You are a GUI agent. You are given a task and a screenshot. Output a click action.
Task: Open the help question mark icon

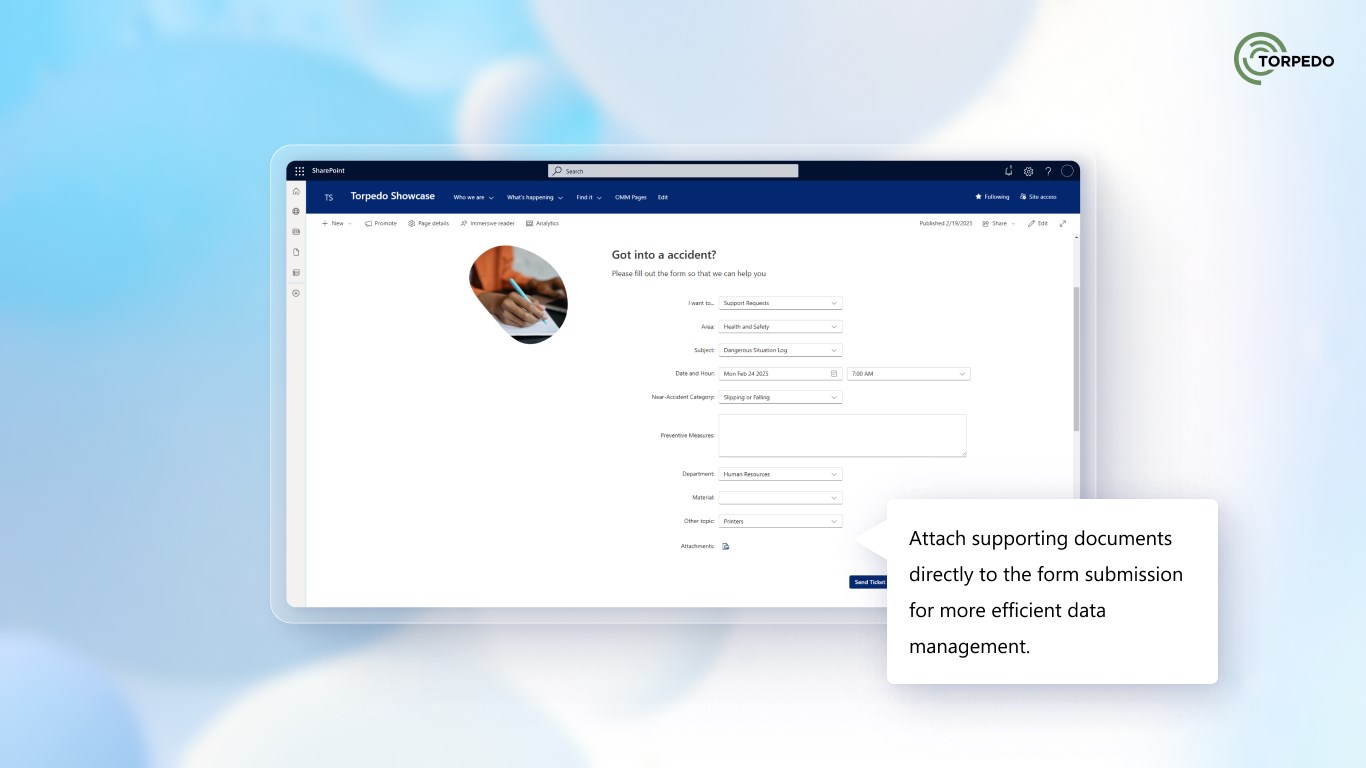tap(1048, 171)
